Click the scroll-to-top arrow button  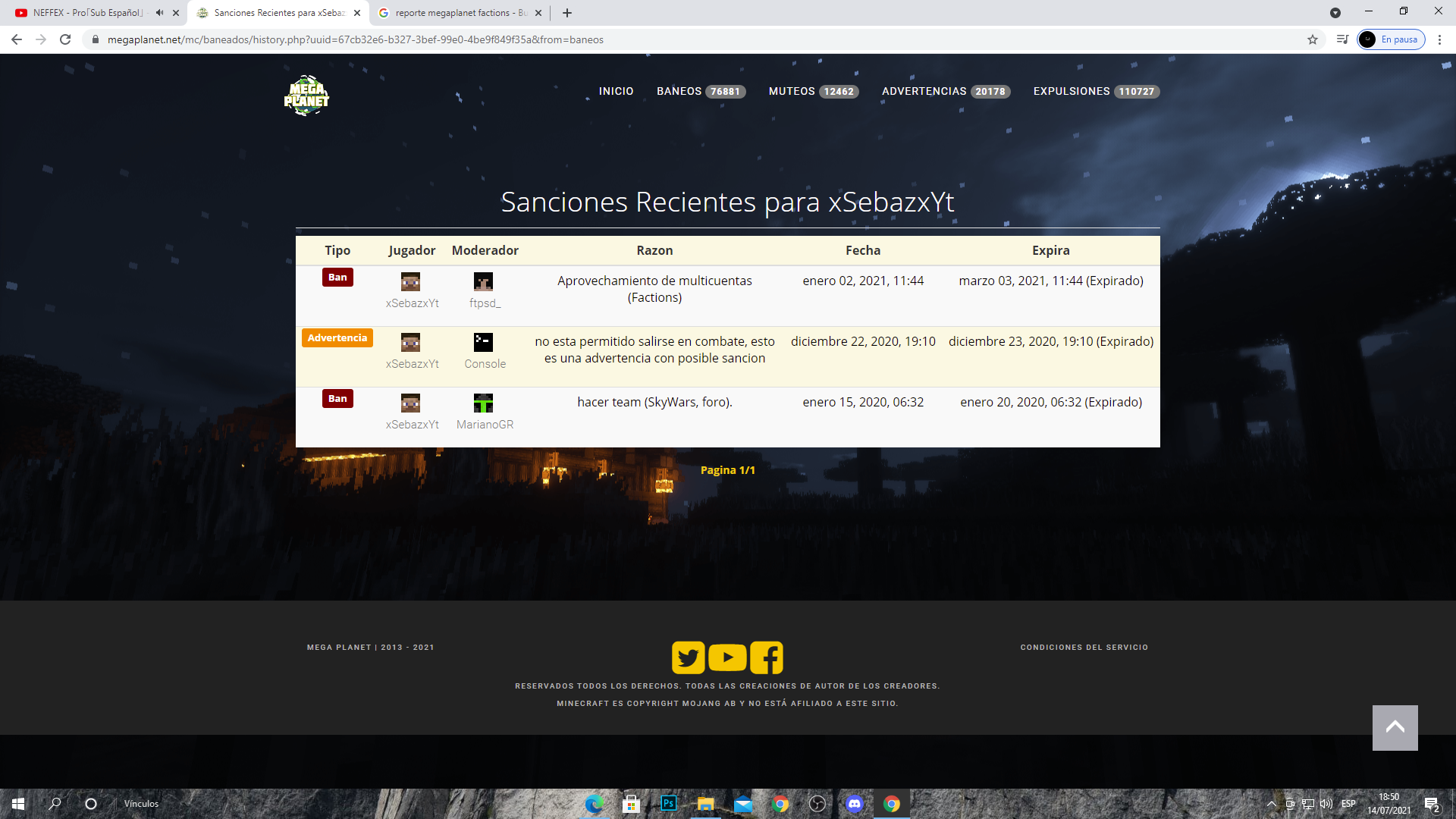click(1395, 728)
